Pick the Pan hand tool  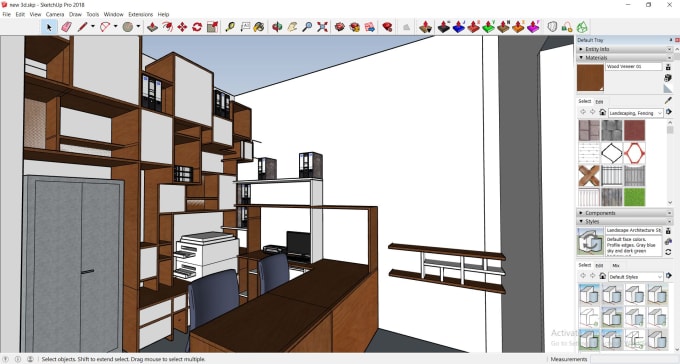click(292, 27)
